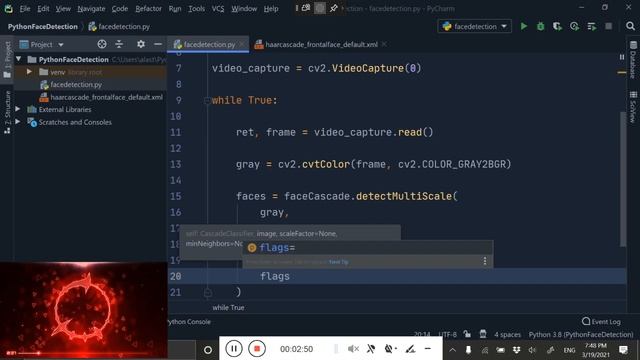Open the SciView side panel
Viewport: 640px width, 360px height.
pyautogui.click(x=633, y=107)
